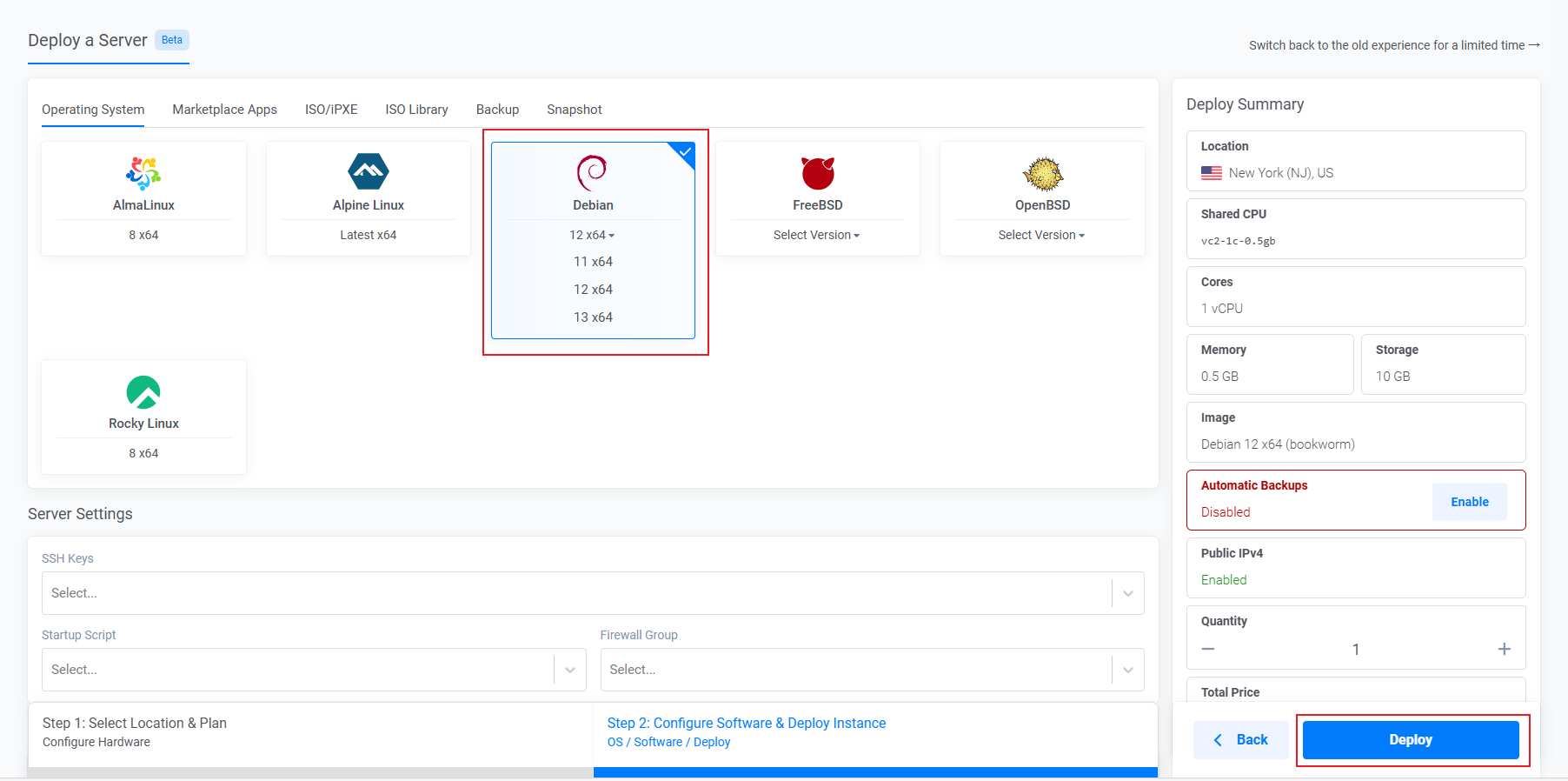Pick the OpenBSD pufferfish icon
The height and width of the screenshot is (781, 1568).
[1042, 174]
